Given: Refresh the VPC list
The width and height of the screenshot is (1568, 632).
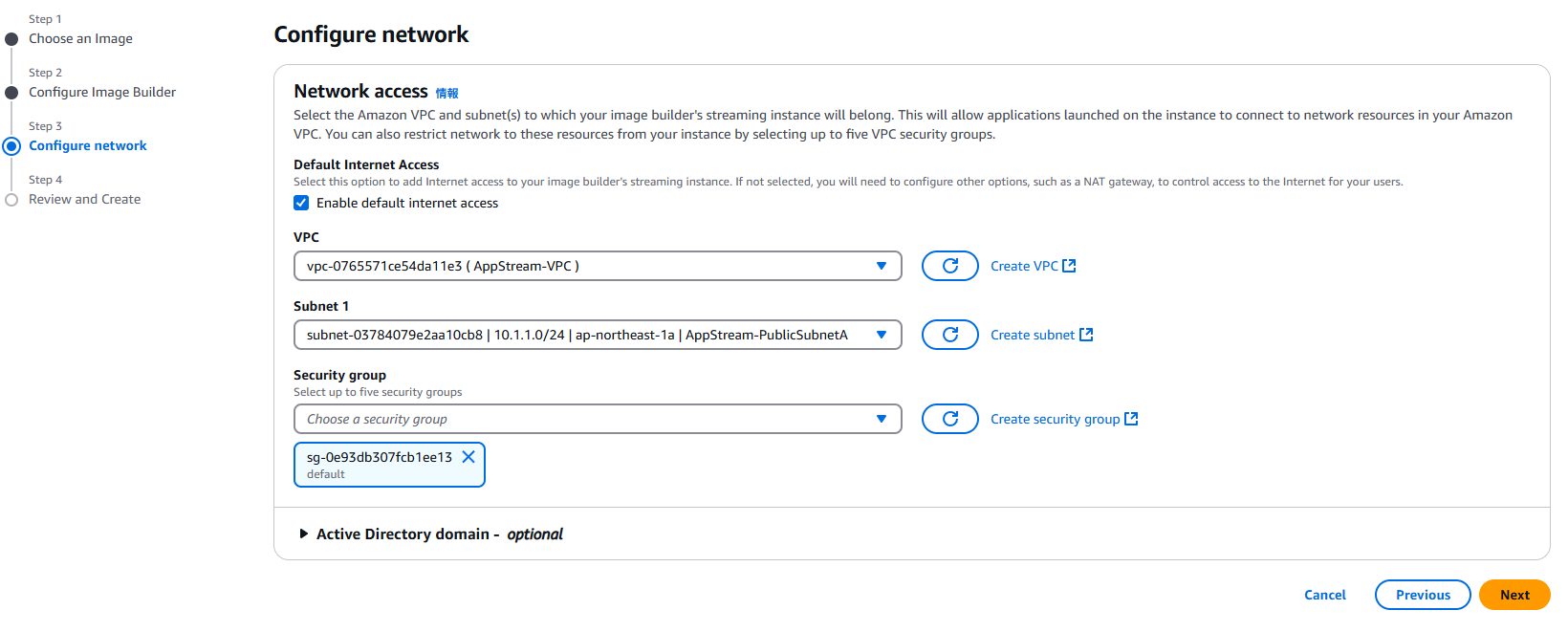Looking at the screenshot, I should click(x=949, y=266).
